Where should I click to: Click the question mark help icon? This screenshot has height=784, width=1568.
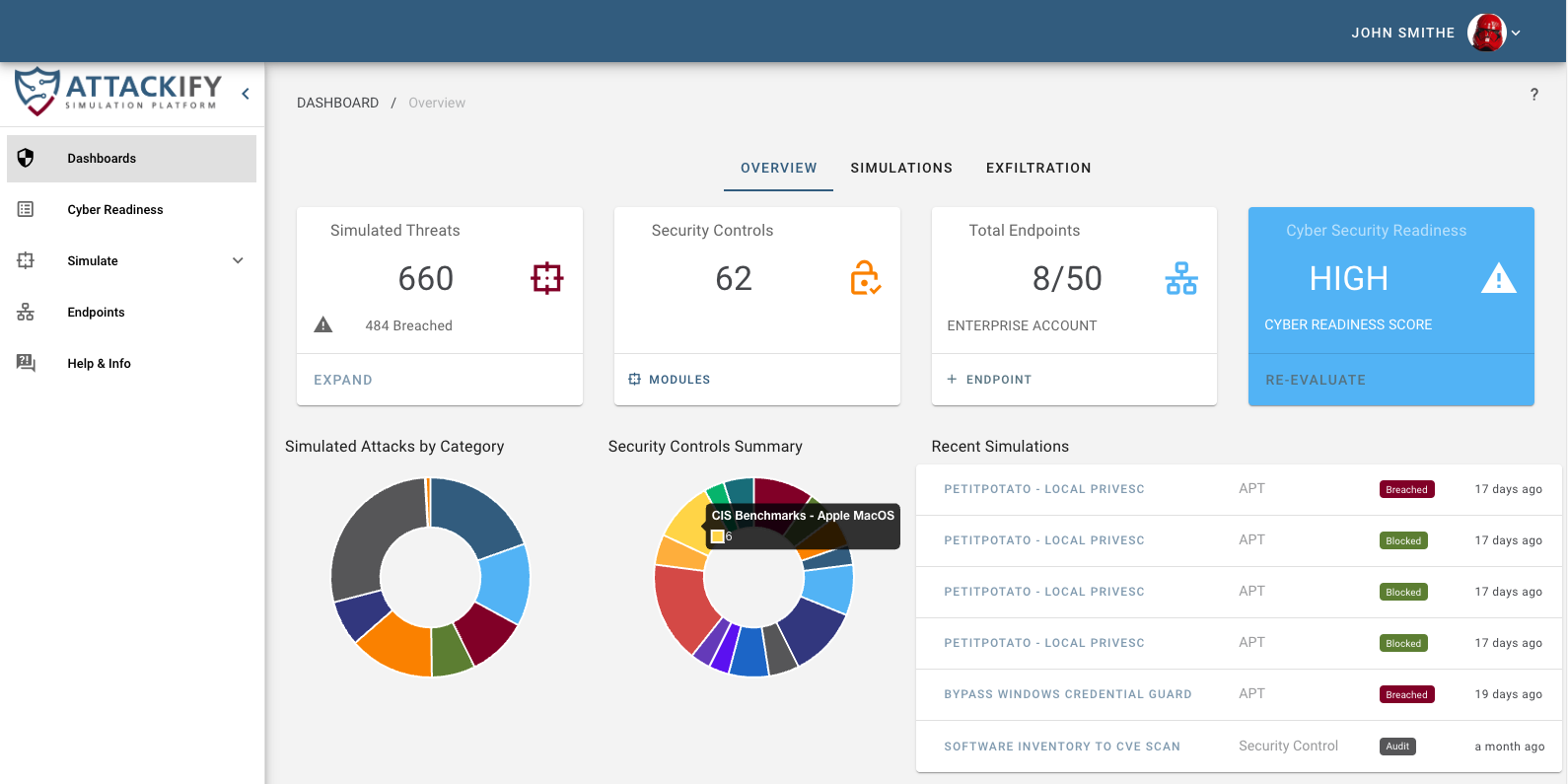[x=1533, y=95]
